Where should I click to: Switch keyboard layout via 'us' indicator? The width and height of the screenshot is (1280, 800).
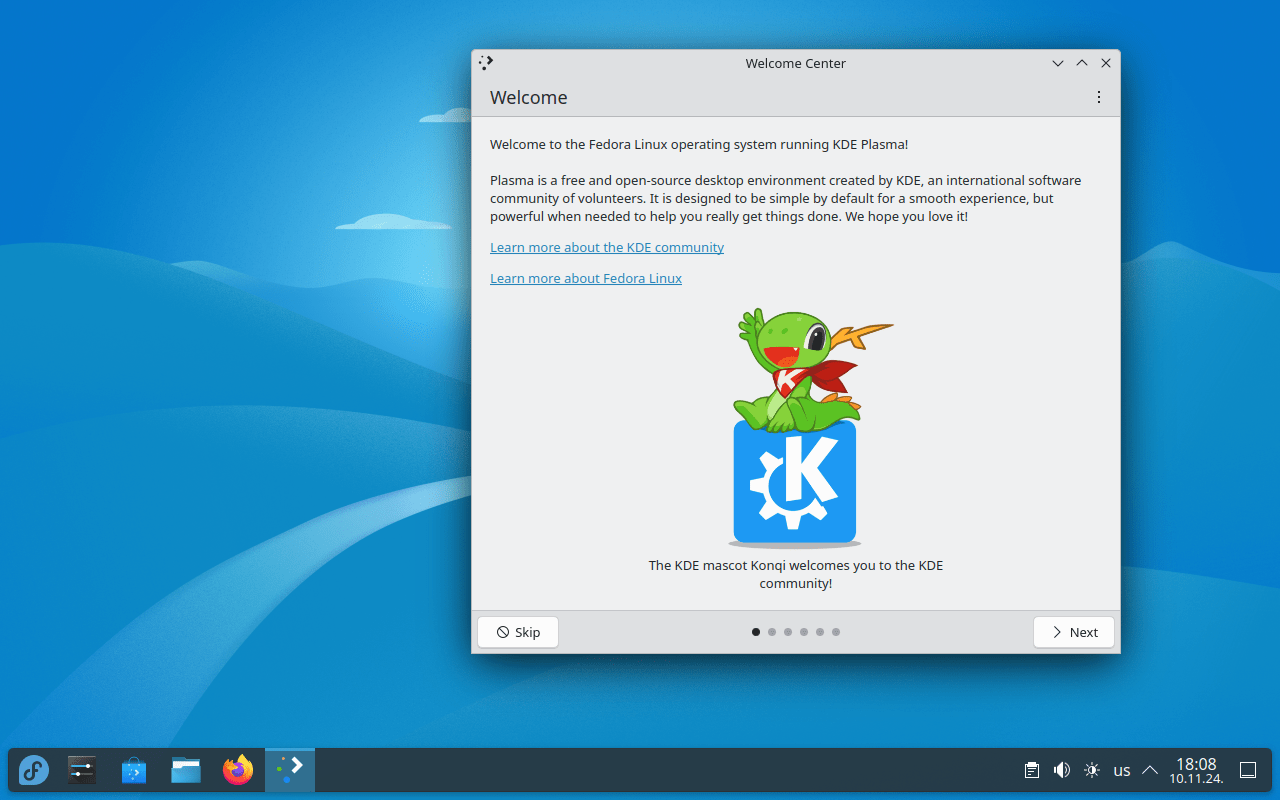[1122, 770]
